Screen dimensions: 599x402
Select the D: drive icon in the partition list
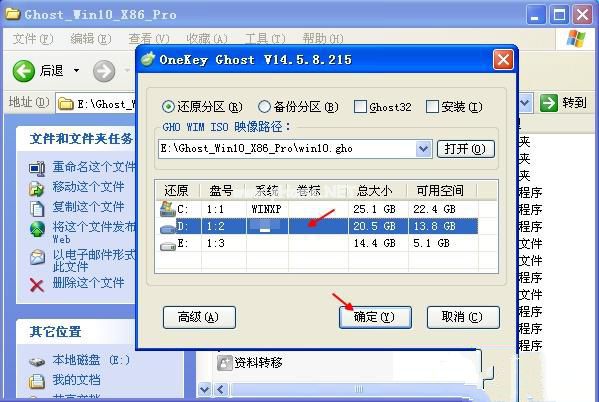168,228
